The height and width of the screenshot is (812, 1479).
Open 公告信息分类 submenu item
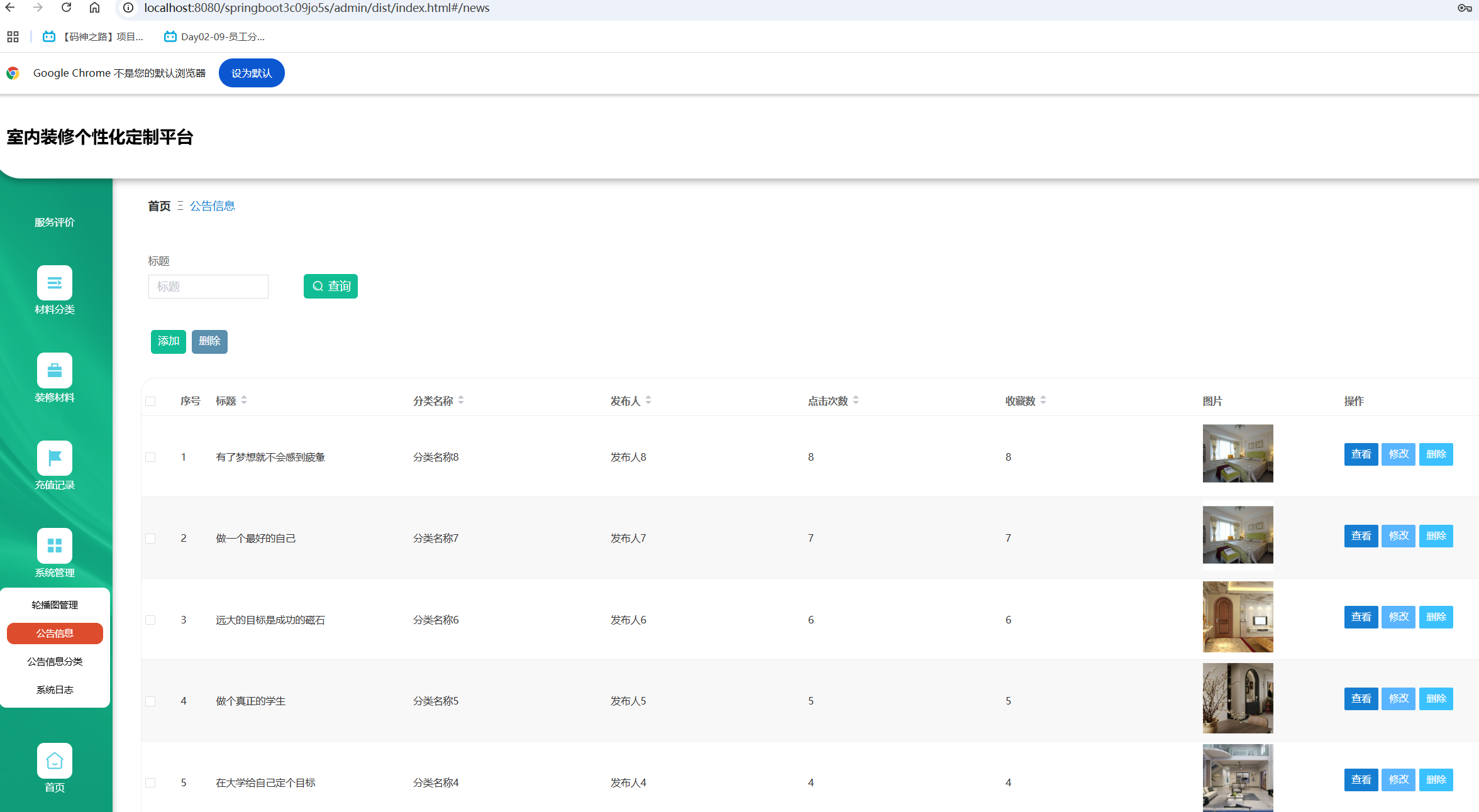point(55,661)
